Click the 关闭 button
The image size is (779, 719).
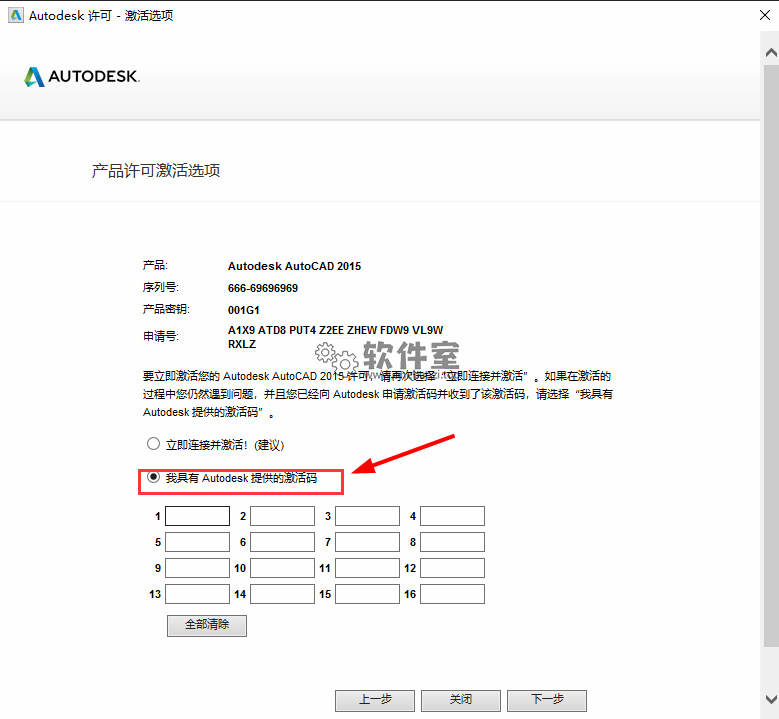461,700
